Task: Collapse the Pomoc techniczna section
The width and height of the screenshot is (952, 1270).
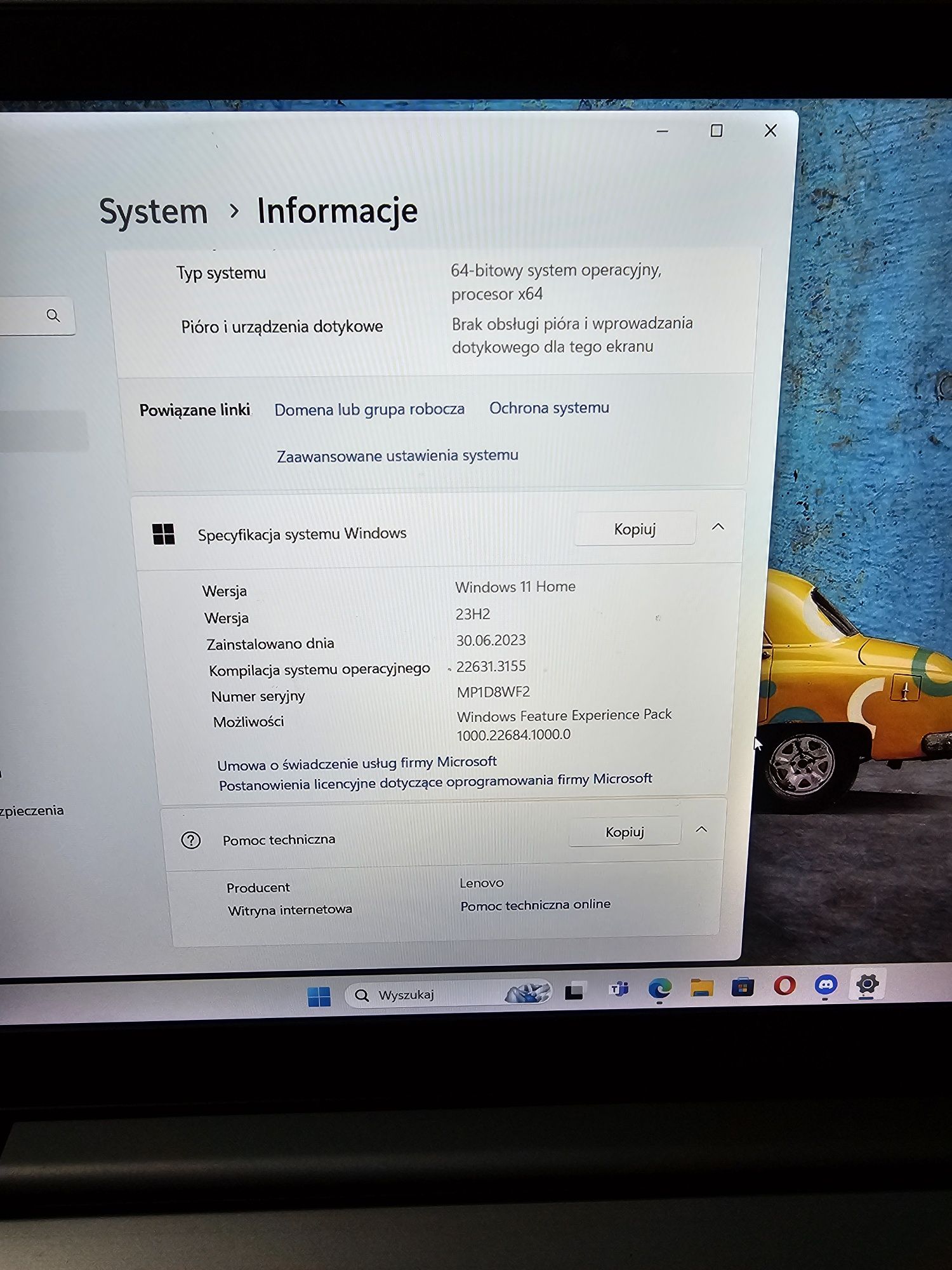Action: [x=701, y=829]
